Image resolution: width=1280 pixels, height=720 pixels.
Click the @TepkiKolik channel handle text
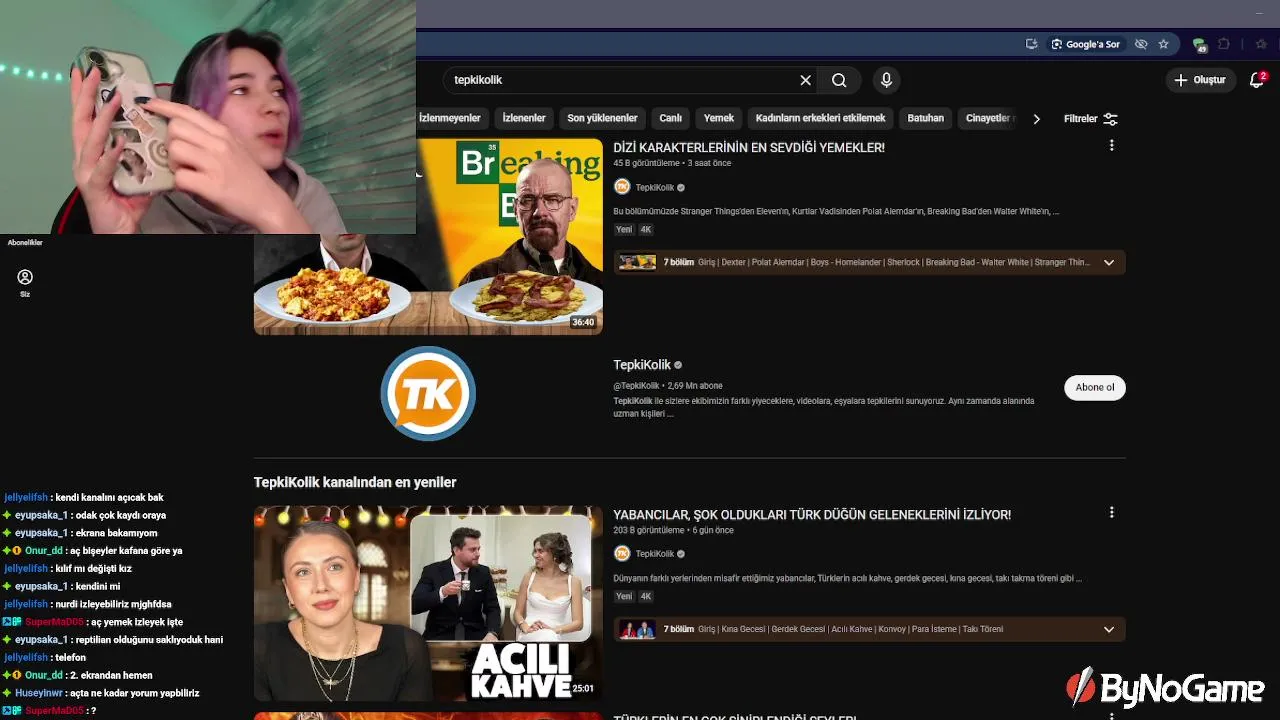[x=637, y=386]
